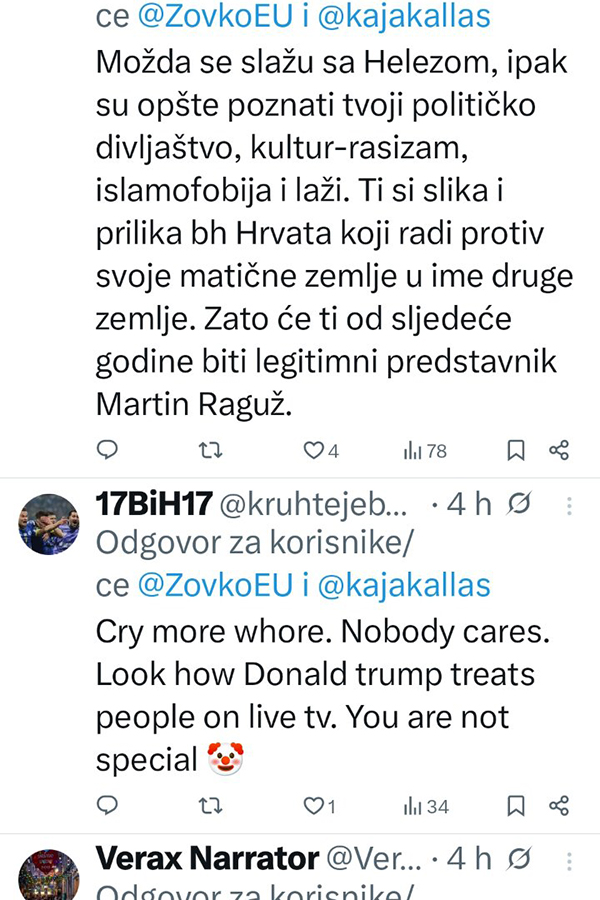Like the 17BiH17 tweet

point(314,805)
